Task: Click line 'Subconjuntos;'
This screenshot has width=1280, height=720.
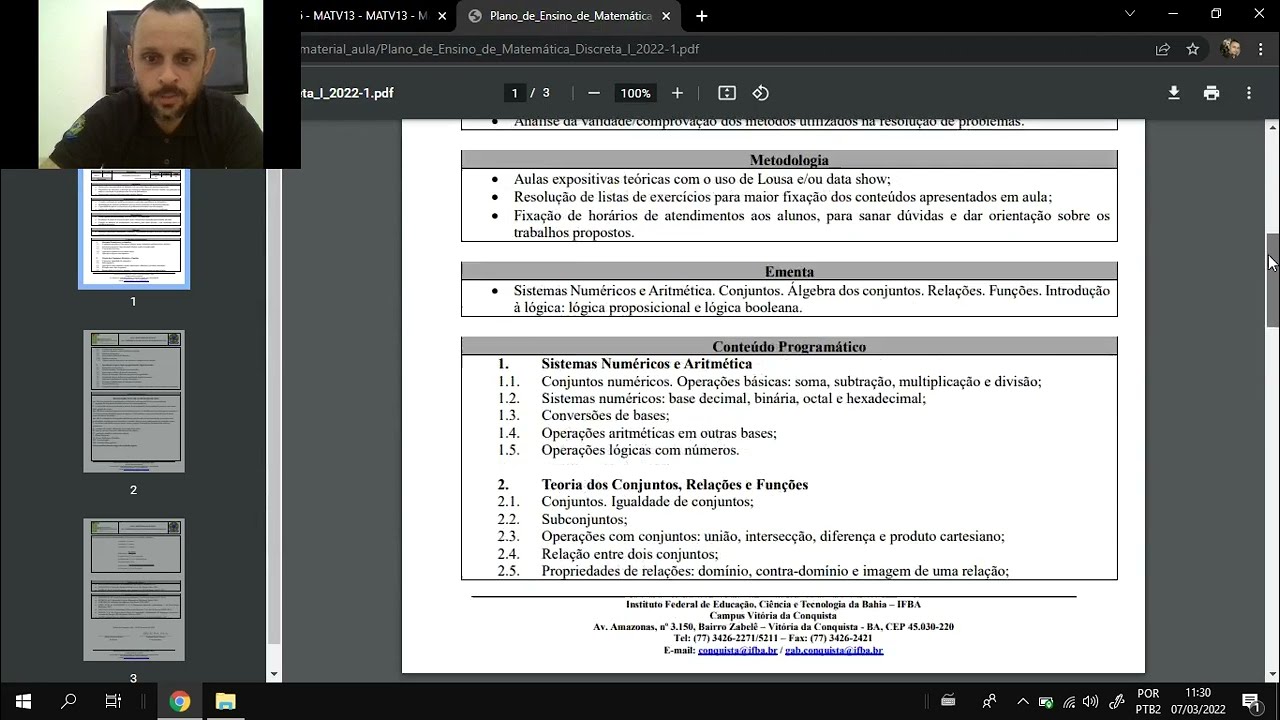Action: tap(584, 519)
